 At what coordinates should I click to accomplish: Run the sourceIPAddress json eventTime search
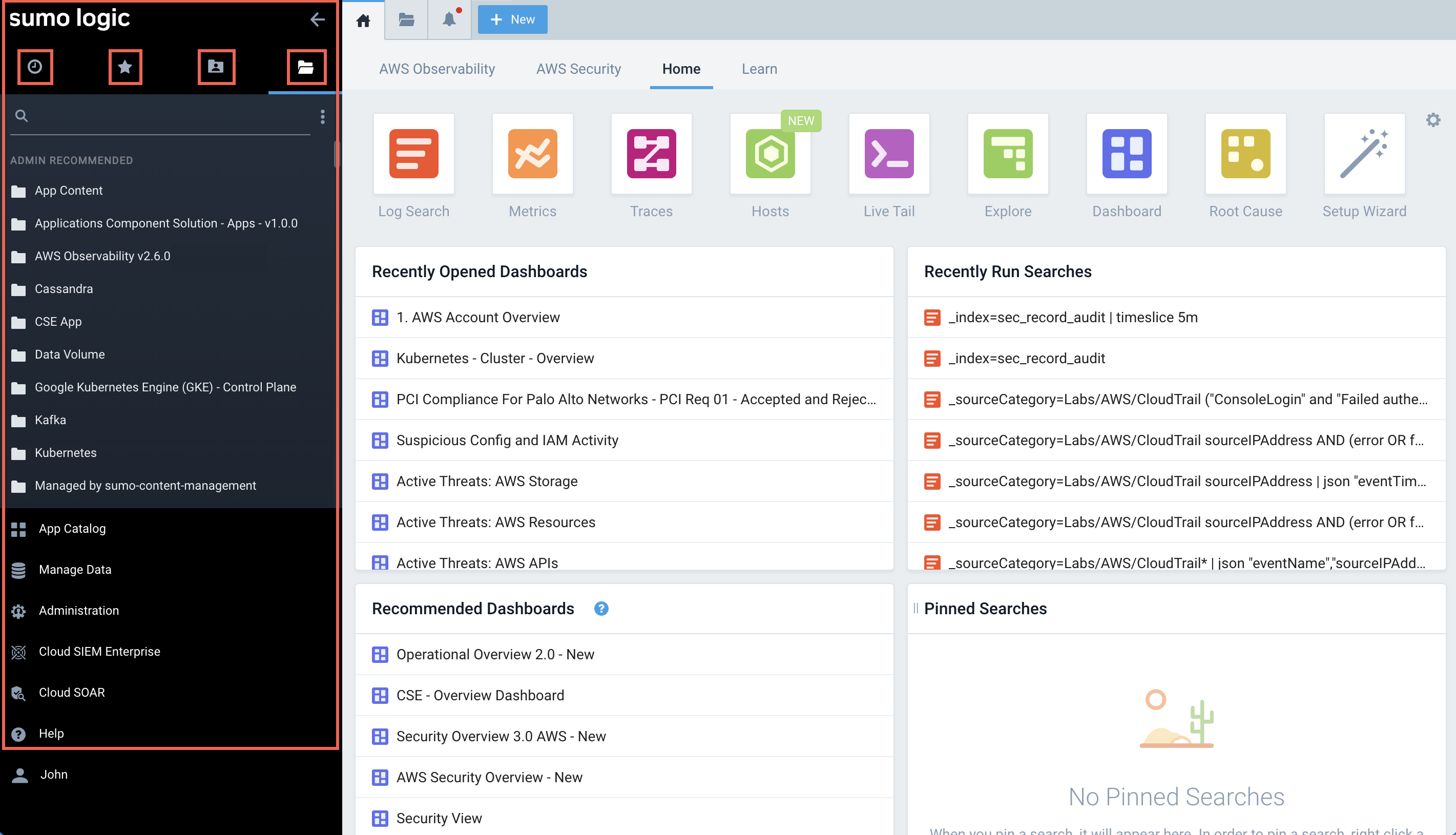click(1176, 481)
